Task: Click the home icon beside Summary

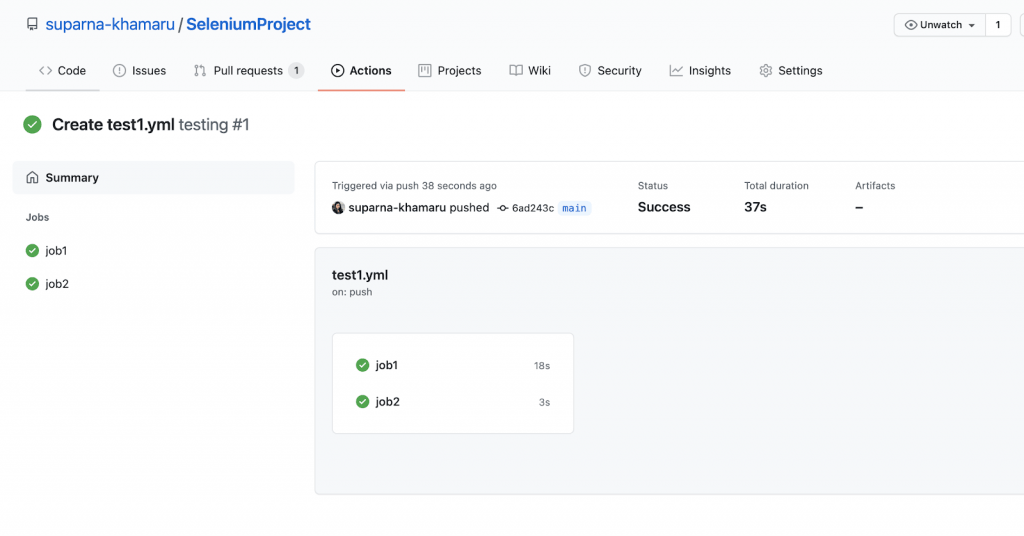Action: click(x=32, y=178)
